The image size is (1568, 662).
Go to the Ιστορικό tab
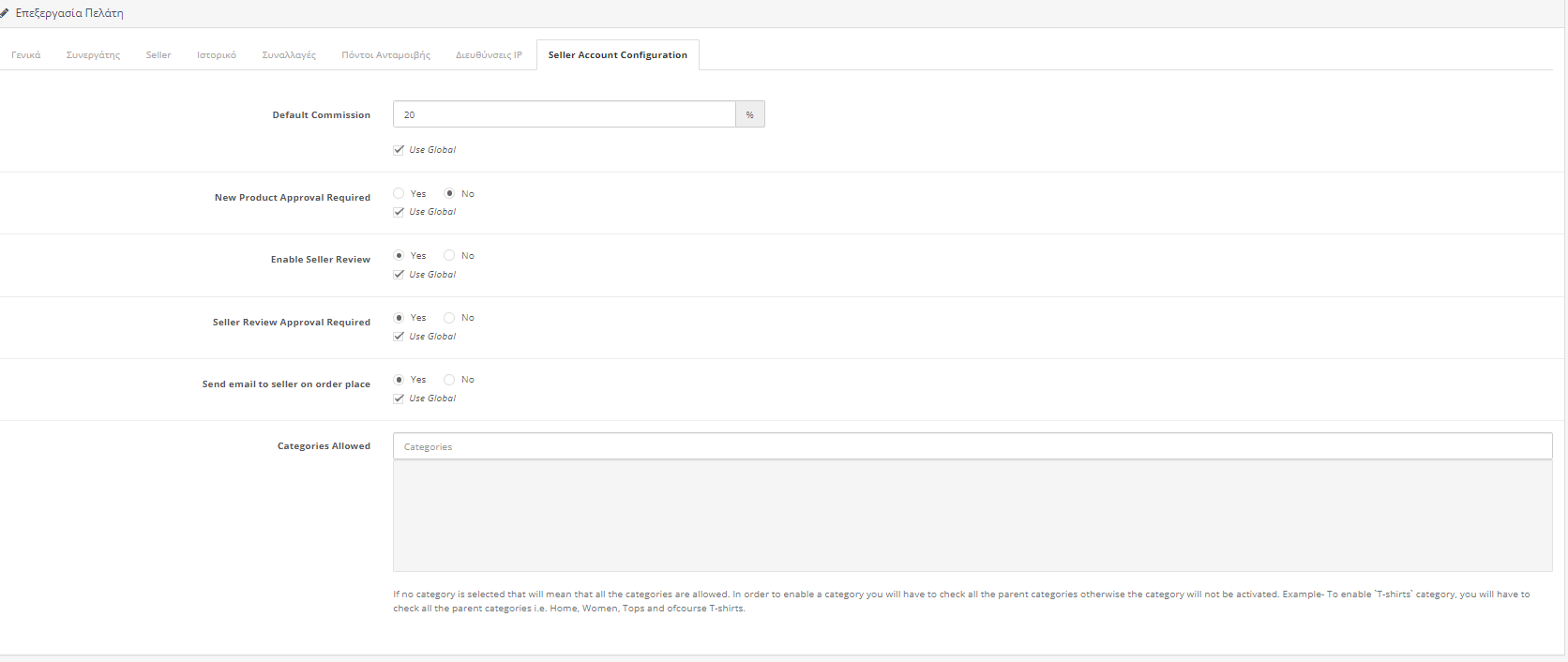217,55
